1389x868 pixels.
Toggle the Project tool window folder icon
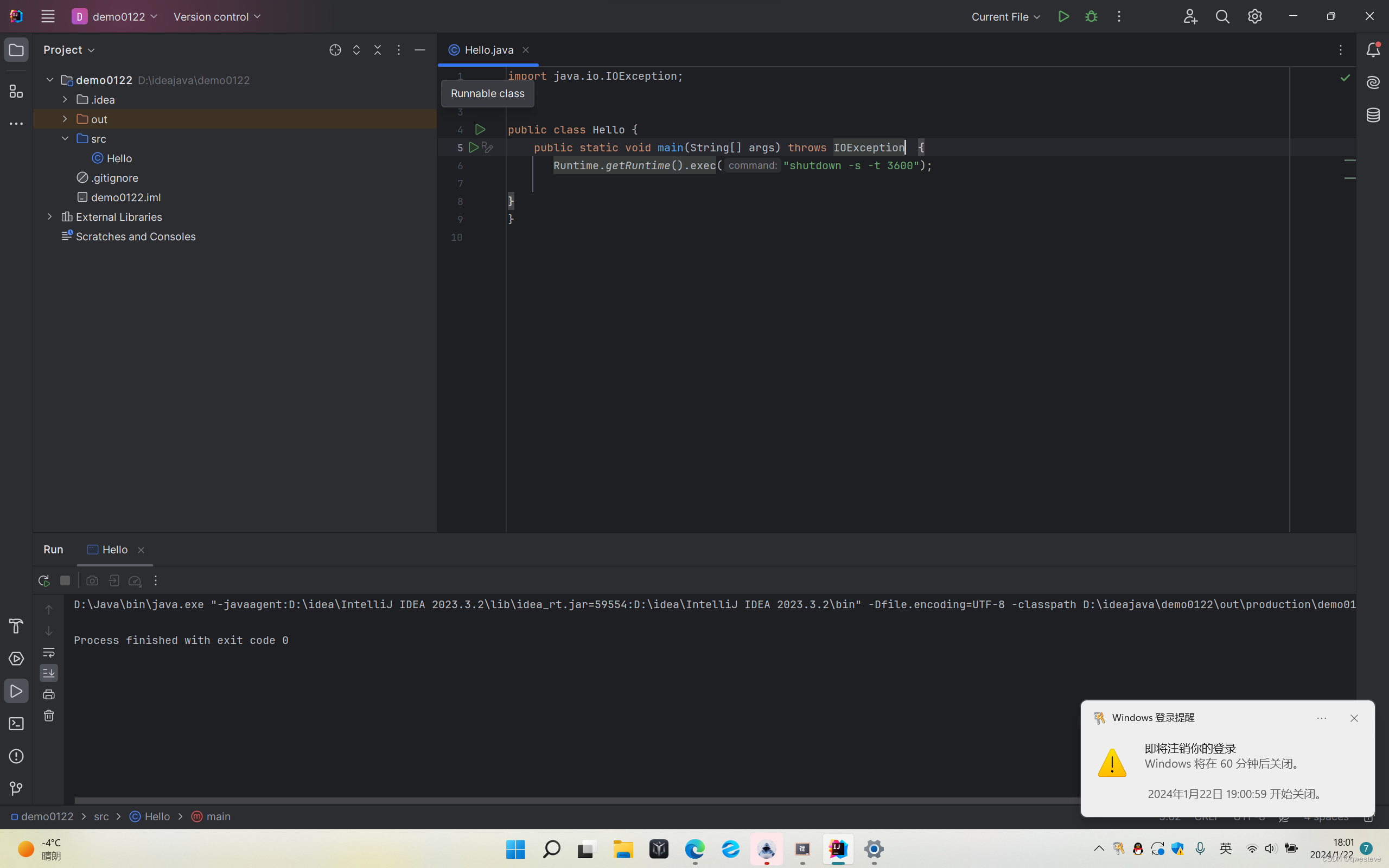(x=16, y=50)
